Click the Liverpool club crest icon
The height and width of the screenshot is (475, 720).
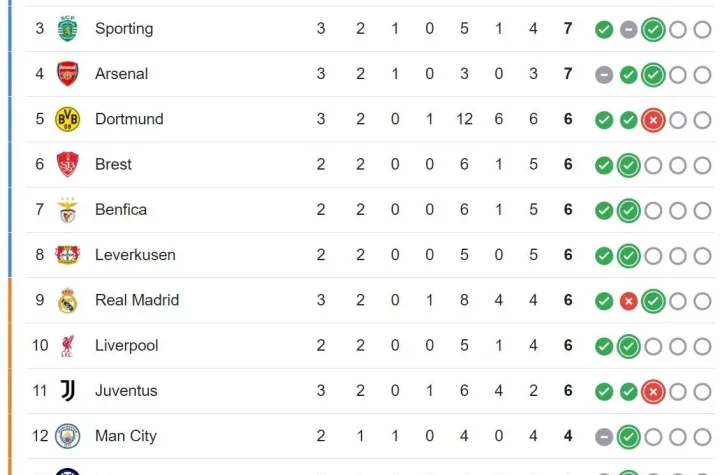67,346
